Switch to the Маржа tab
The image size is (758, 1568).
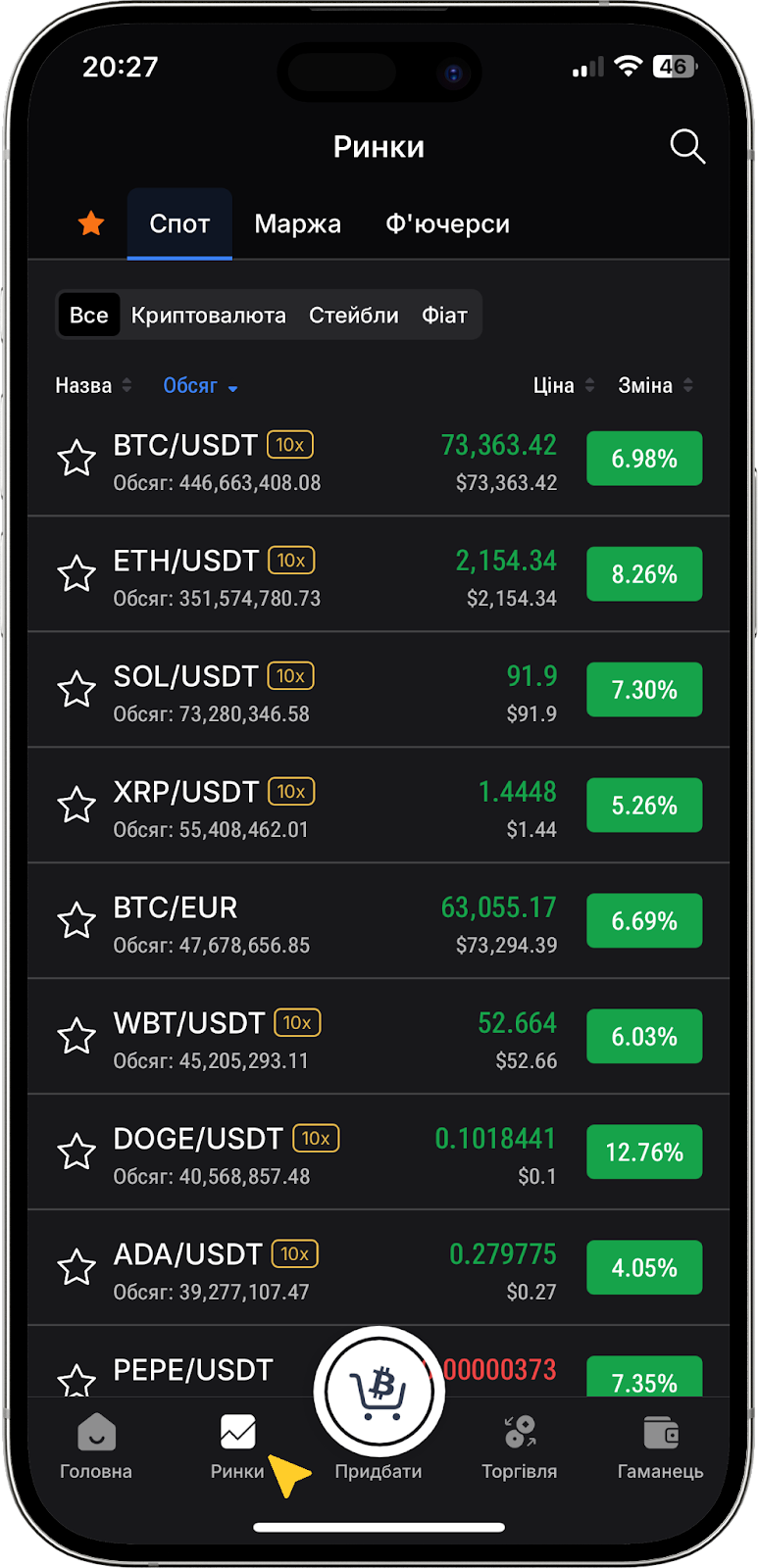pyautogui.click(x=297, y=224)
